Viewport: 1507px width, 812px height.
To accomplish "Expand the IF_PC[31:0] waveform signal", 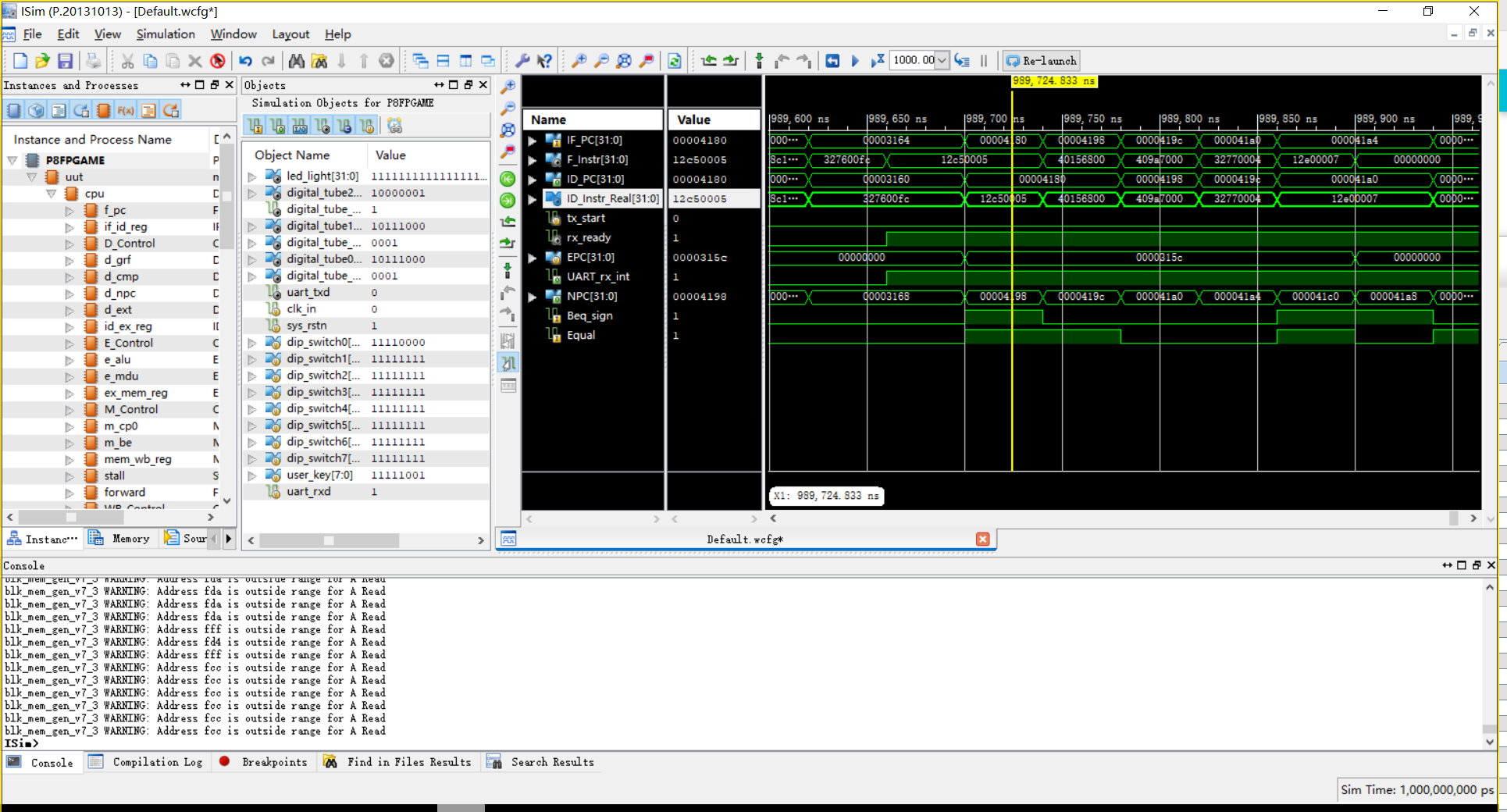I will click(533, 141).
